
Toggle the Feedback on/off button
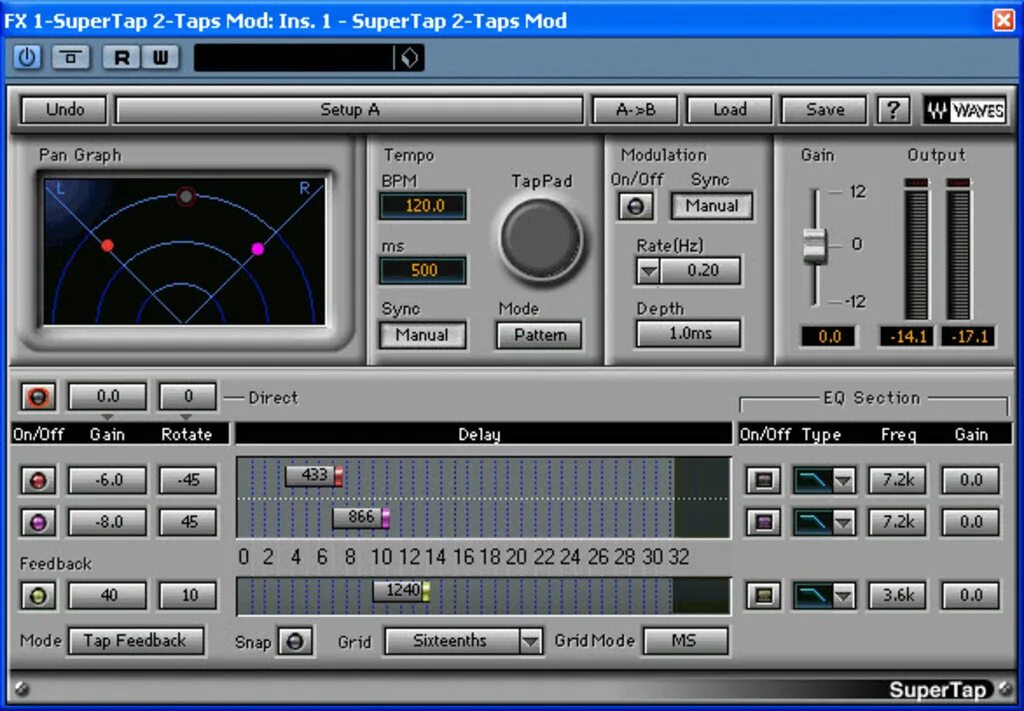[38, 595]
